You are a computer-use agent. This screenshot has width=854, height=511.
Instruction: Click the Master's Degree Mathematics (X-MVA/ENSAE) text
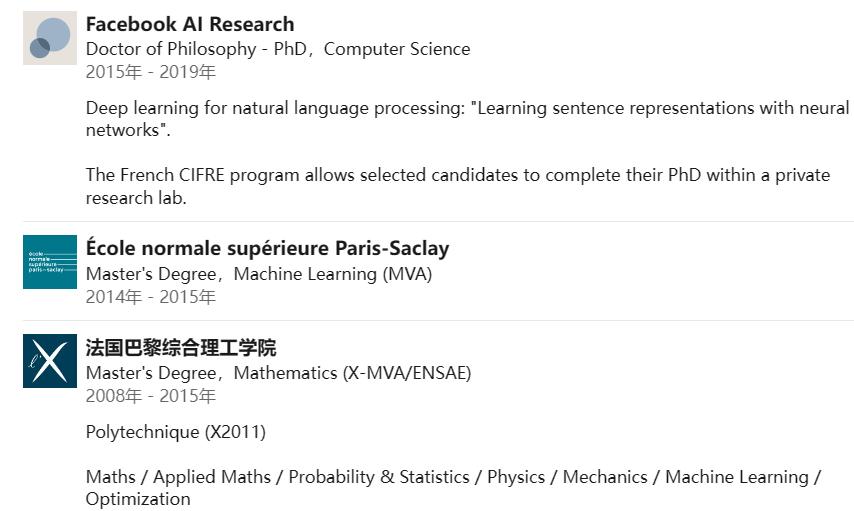tap(278, 373)
